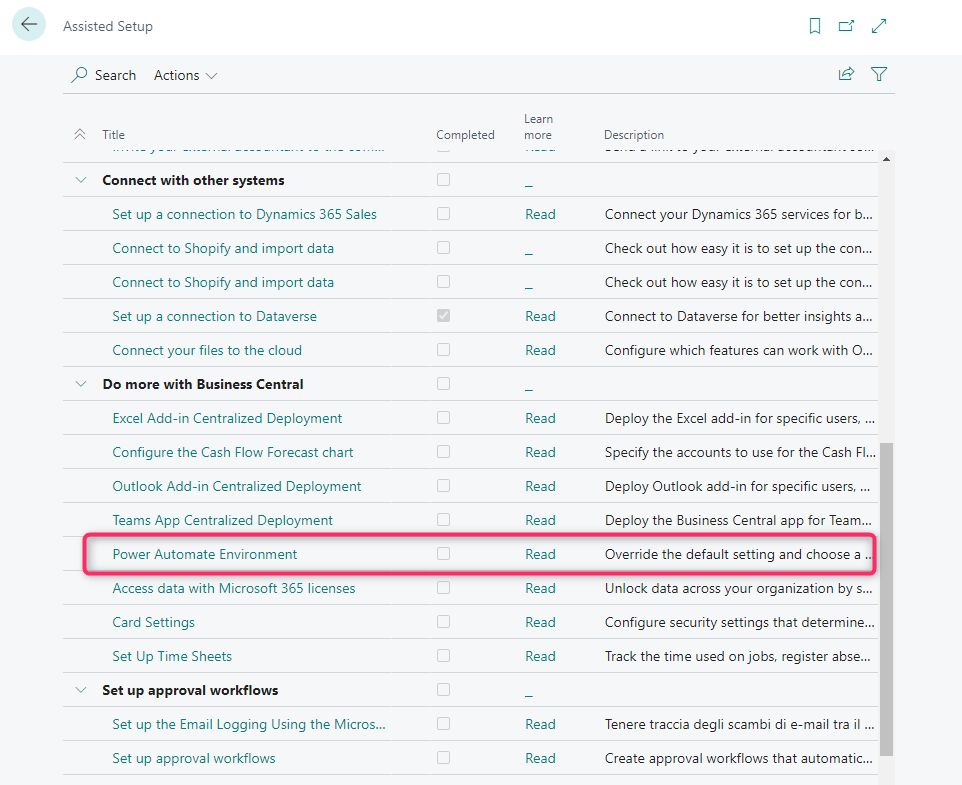
Task: Click the bookmark icon in header
Action: 815,26
